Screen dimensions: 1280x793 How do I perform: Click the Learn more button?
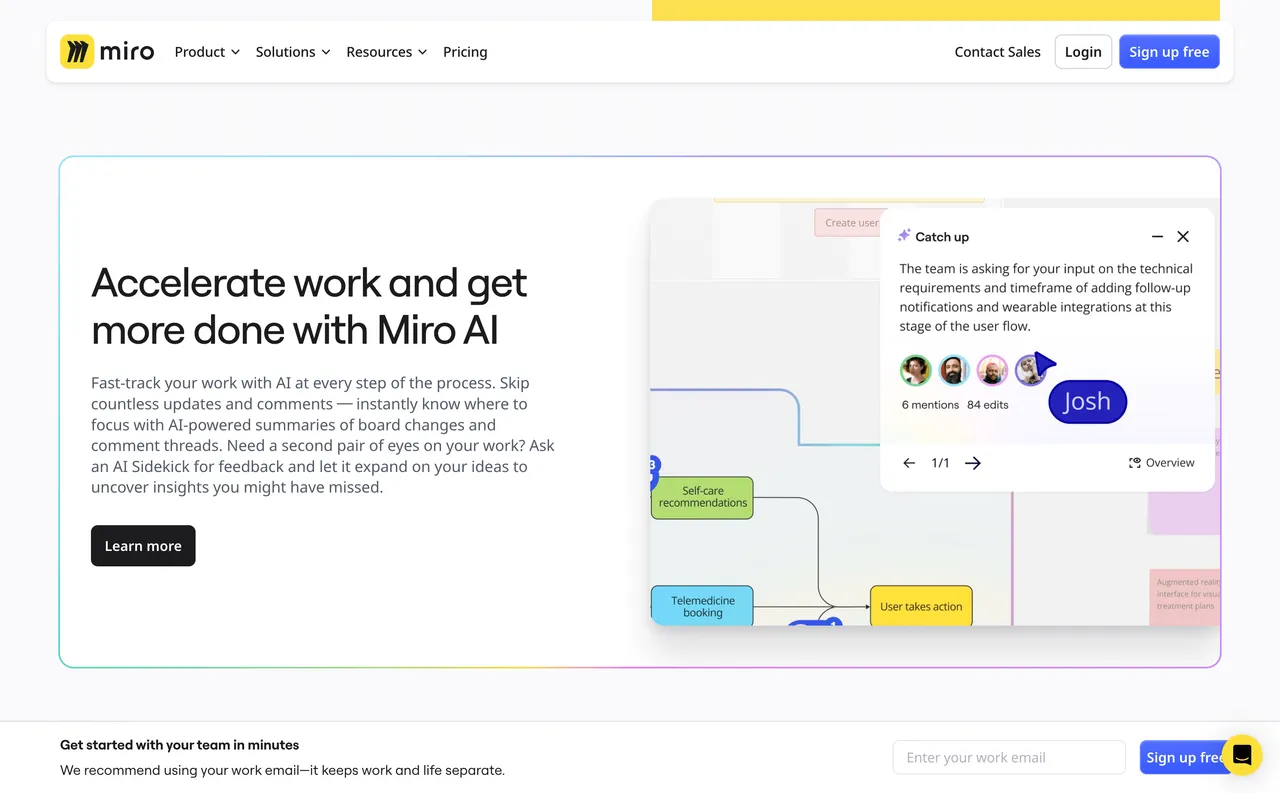tap(142, 546)
